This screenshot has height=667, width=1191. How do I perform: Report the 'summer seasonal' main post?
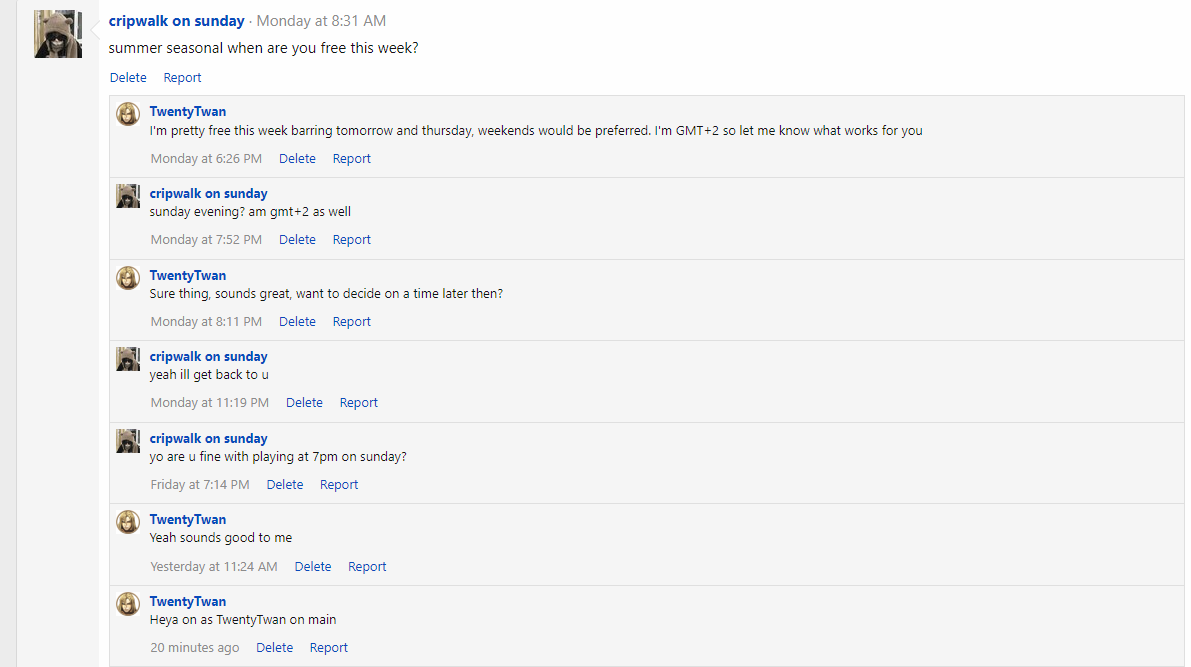tap(182, 78)
